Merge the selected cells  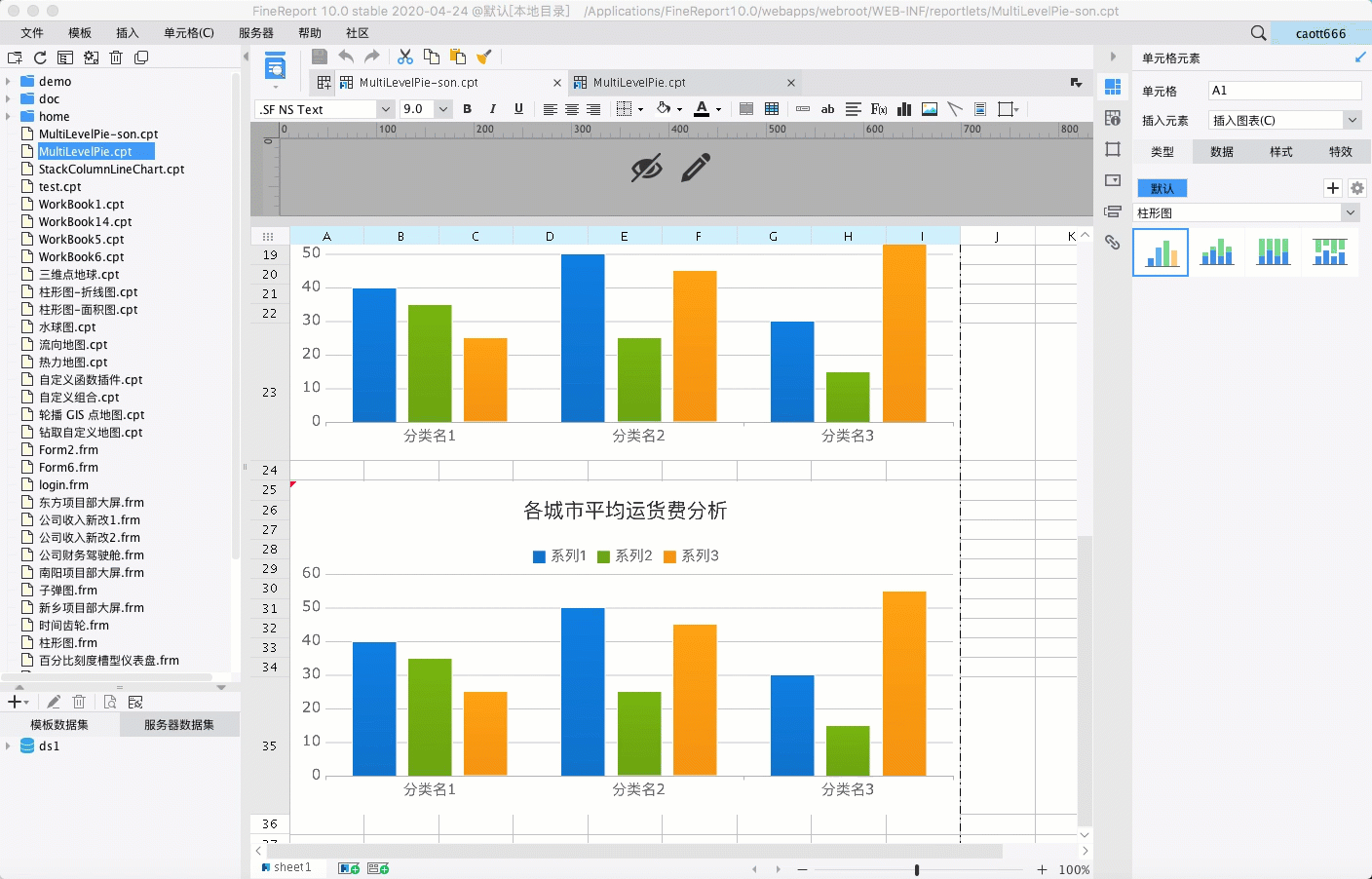coord(746,109)
